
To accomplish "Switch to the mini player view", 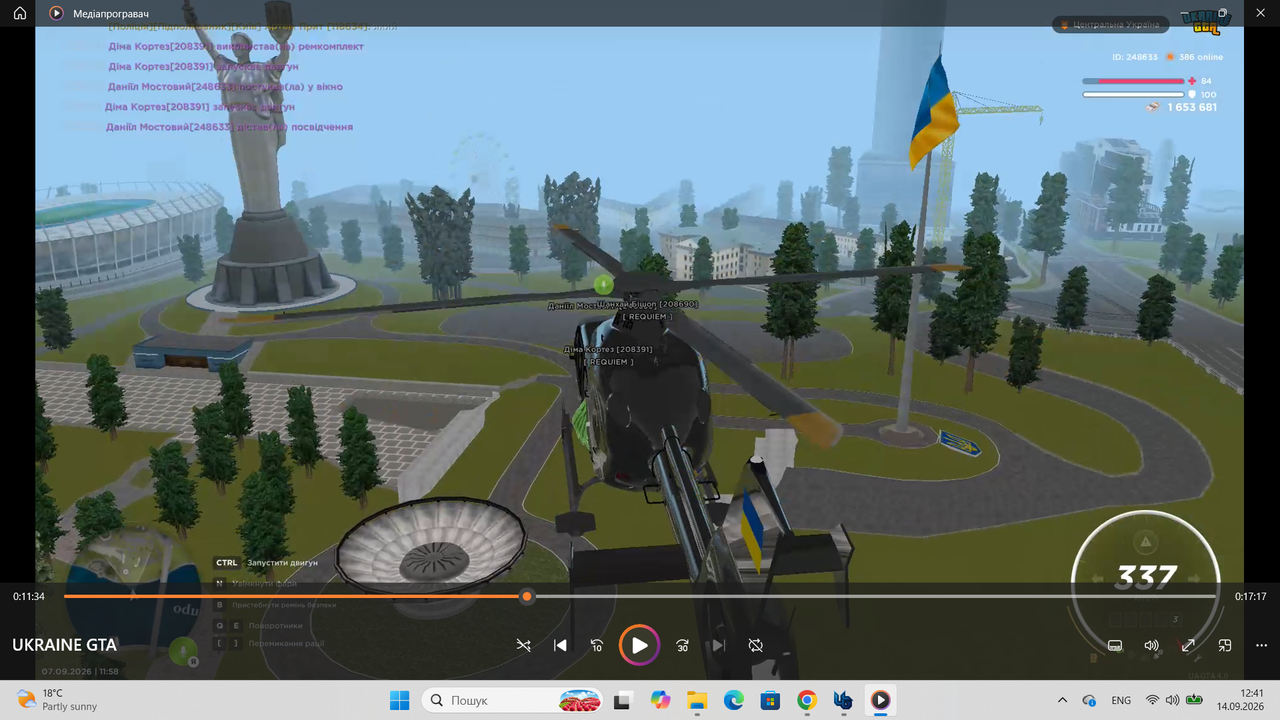I will point(1225,646).
